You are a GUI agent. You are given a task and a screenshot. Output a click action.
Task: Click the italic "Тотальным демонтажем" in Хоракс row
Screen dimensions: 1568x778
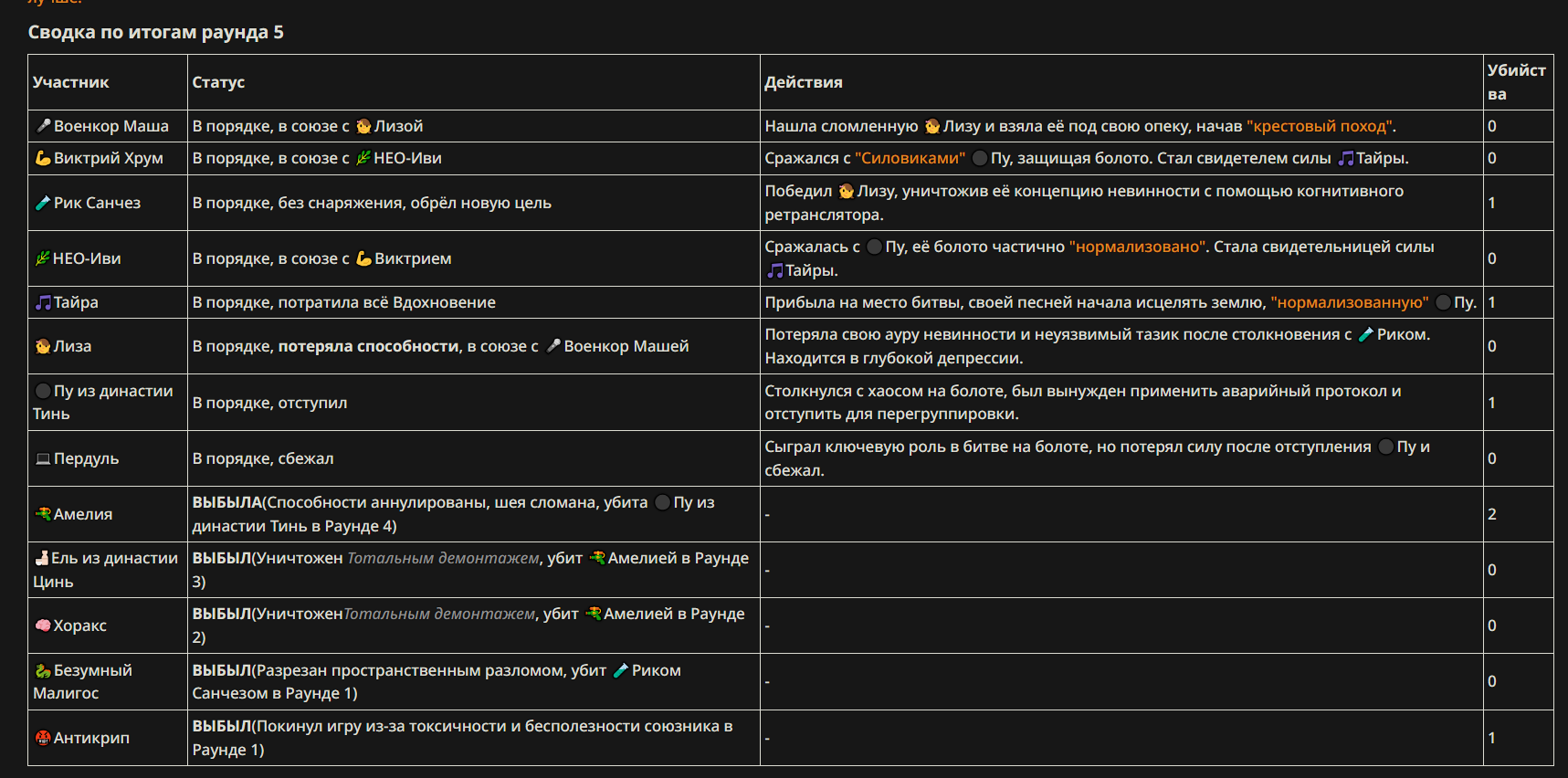439,614
